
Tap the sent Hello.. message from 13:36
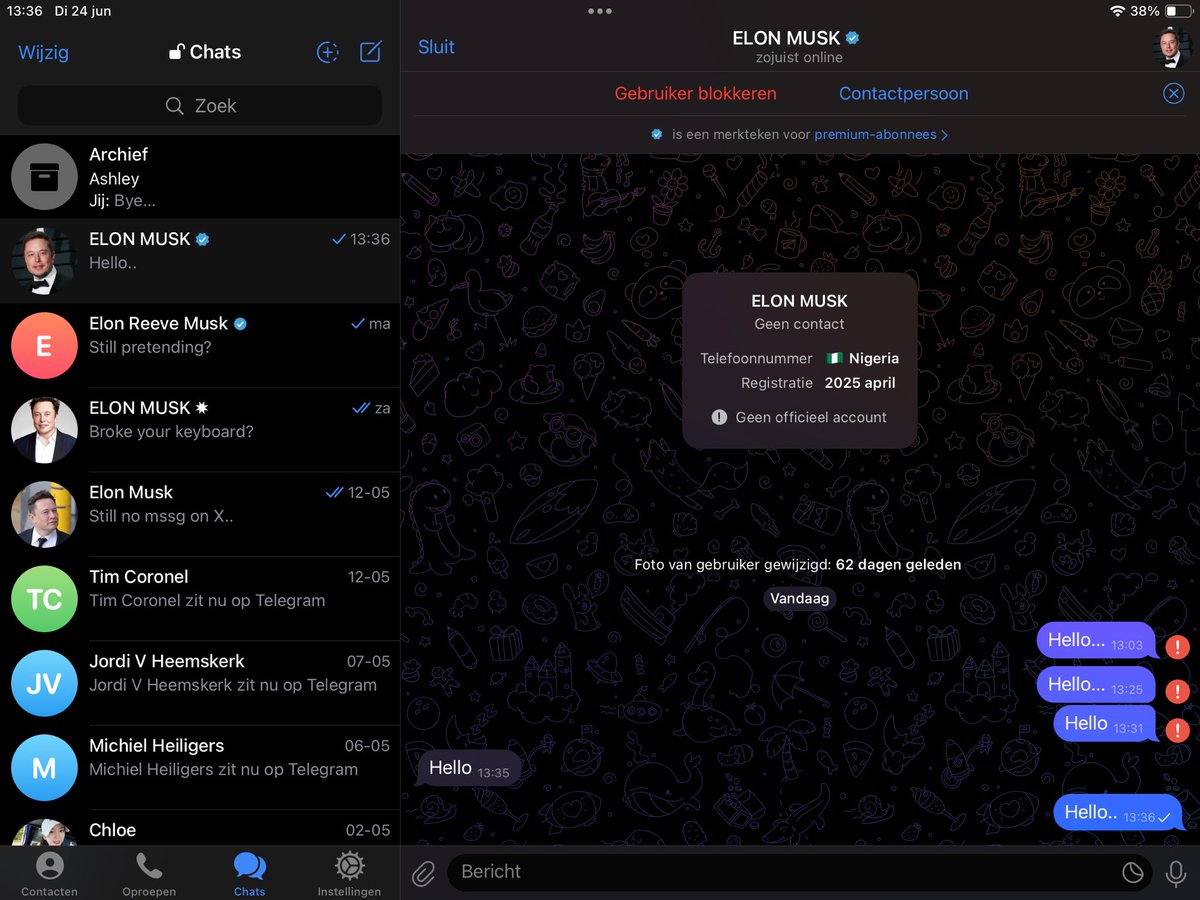coord(1117,813)
